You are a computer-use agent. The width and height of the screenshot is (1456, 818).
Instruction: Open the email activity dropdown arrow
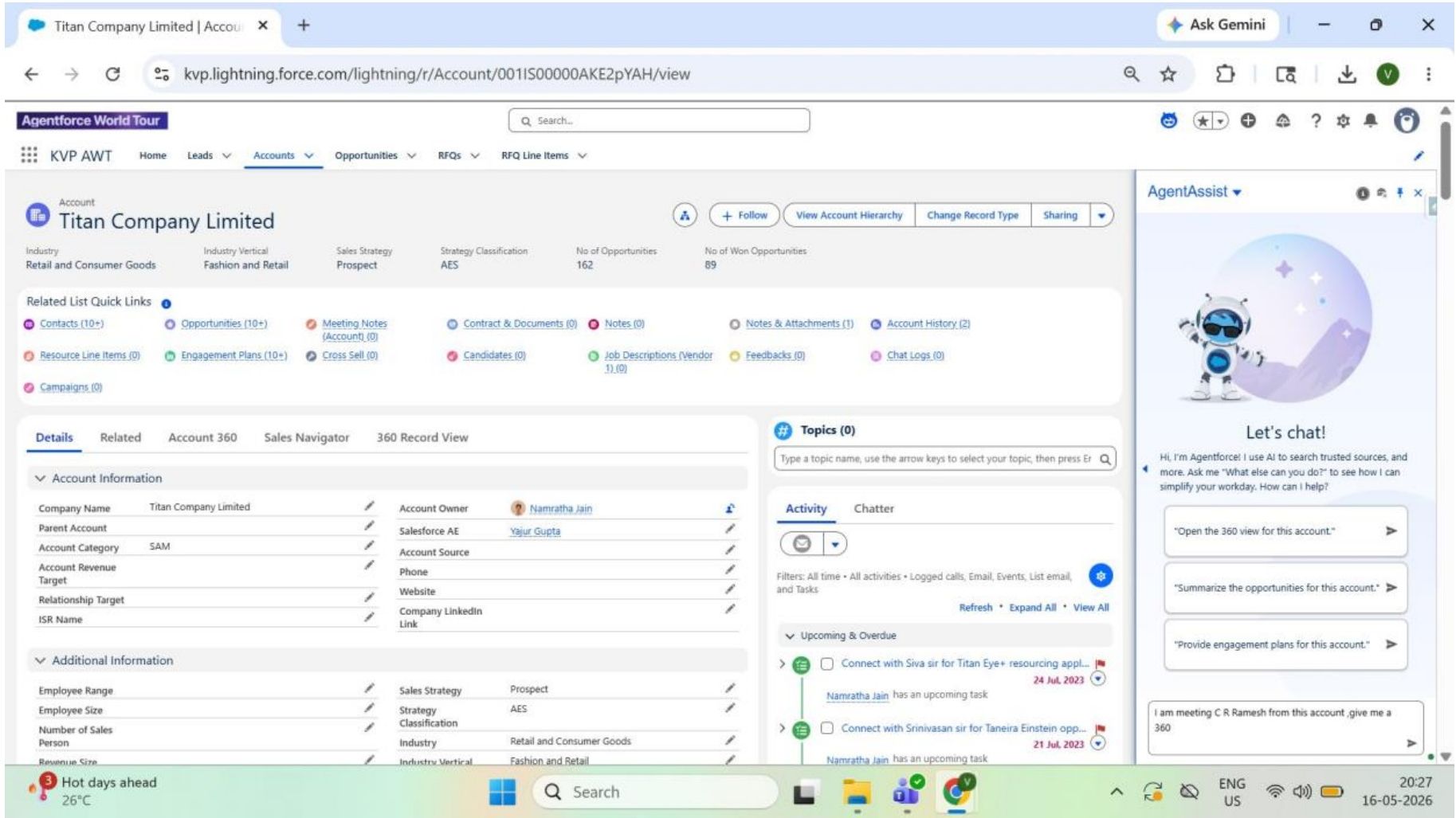click(835, 544)
